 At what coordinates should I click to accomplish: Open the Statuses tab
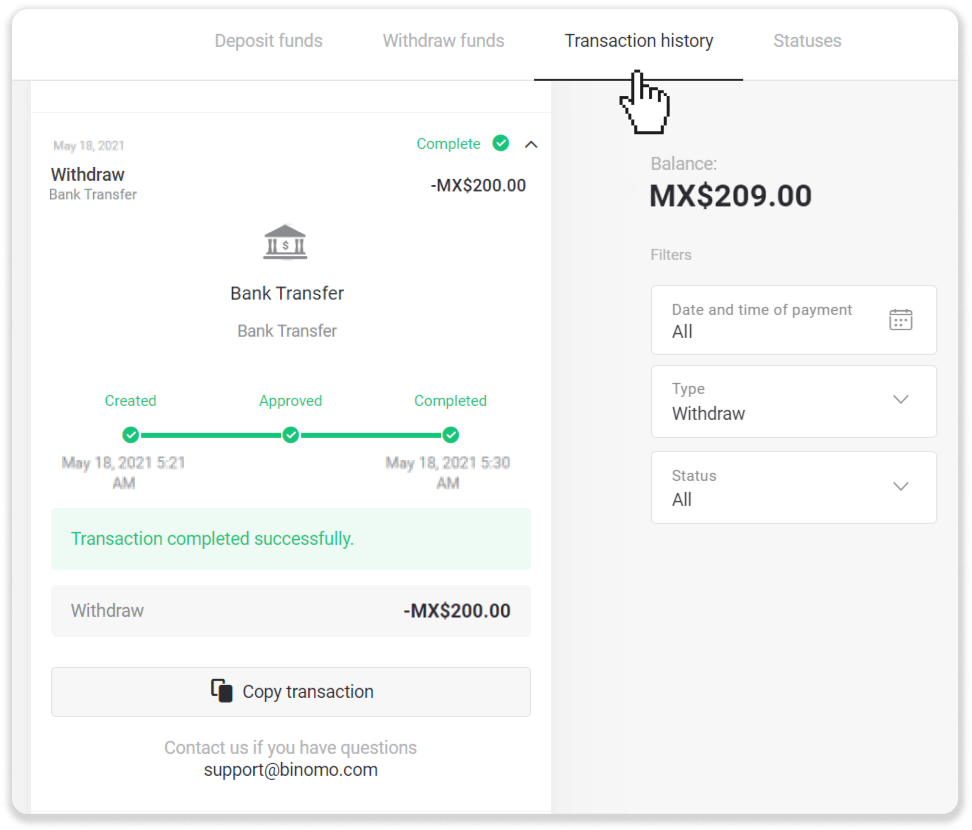point(807,41)
